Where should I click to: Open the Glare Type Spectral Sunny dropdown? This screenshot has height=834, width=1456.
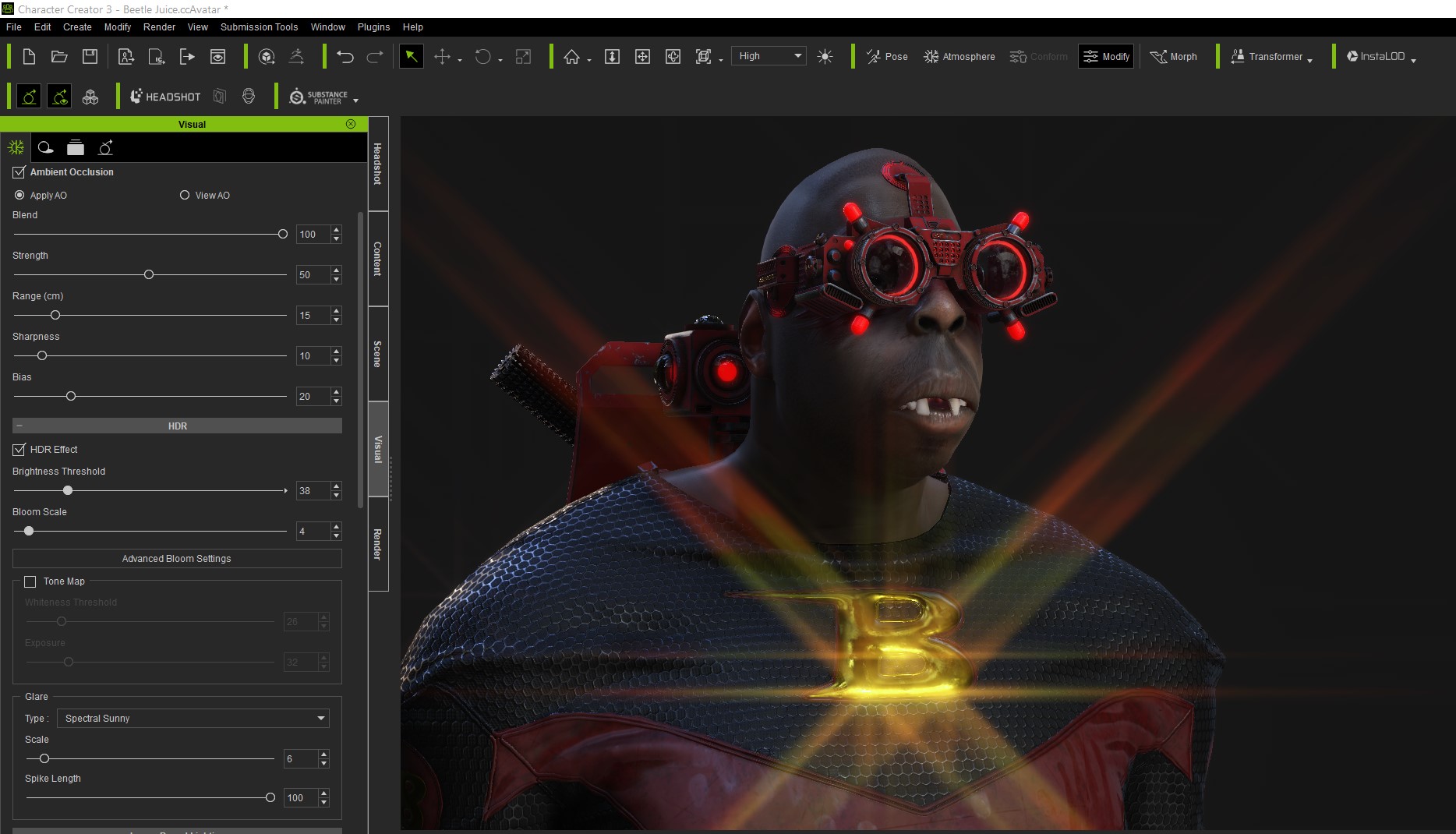point(193,718)
